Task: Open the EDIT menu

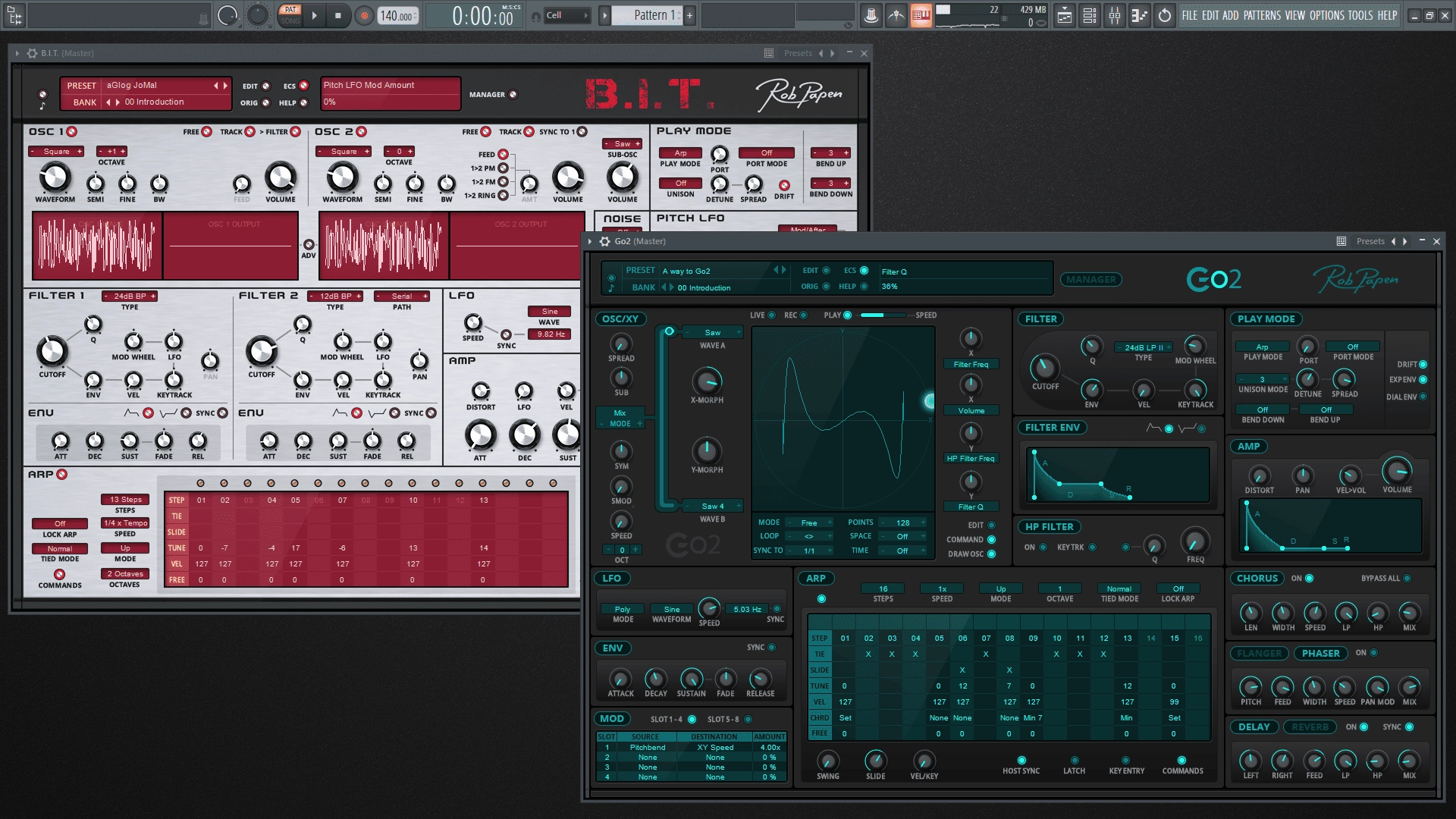Action: click(1210, 15)
